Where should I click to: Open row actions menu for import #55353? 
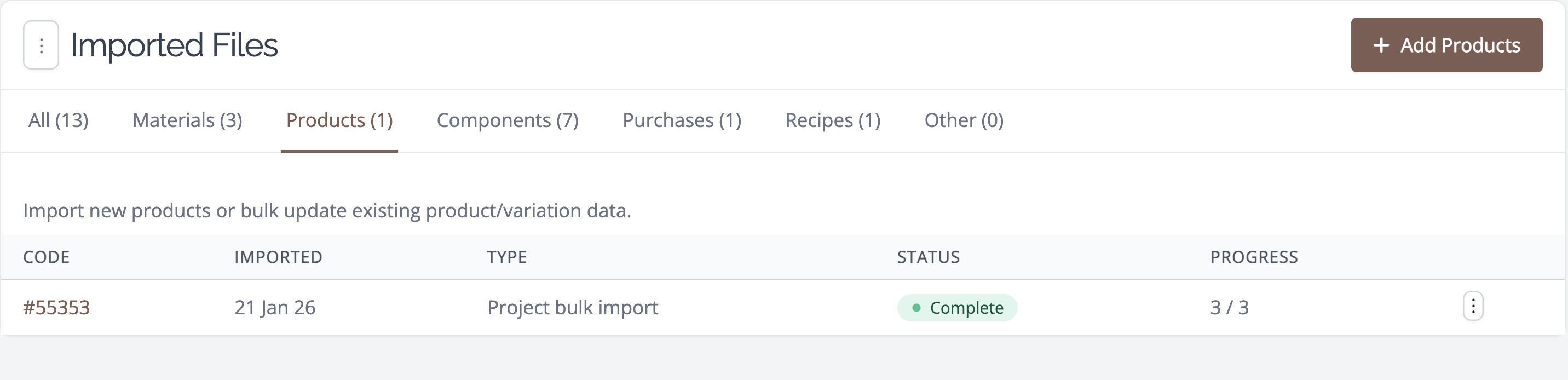(1472, 306)
